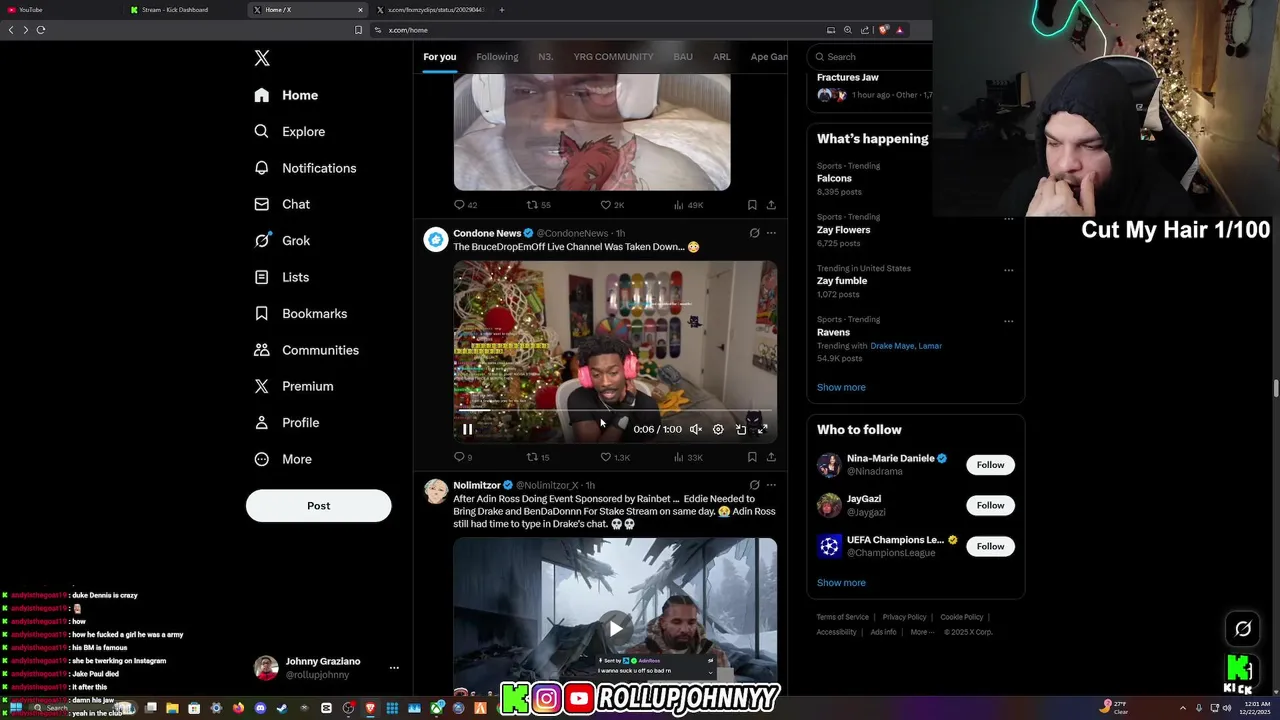The image size is (1280, 720).
Task: Follow Nina-Marie Daniele
Action: pyautogui.click(x=990, y=465)
